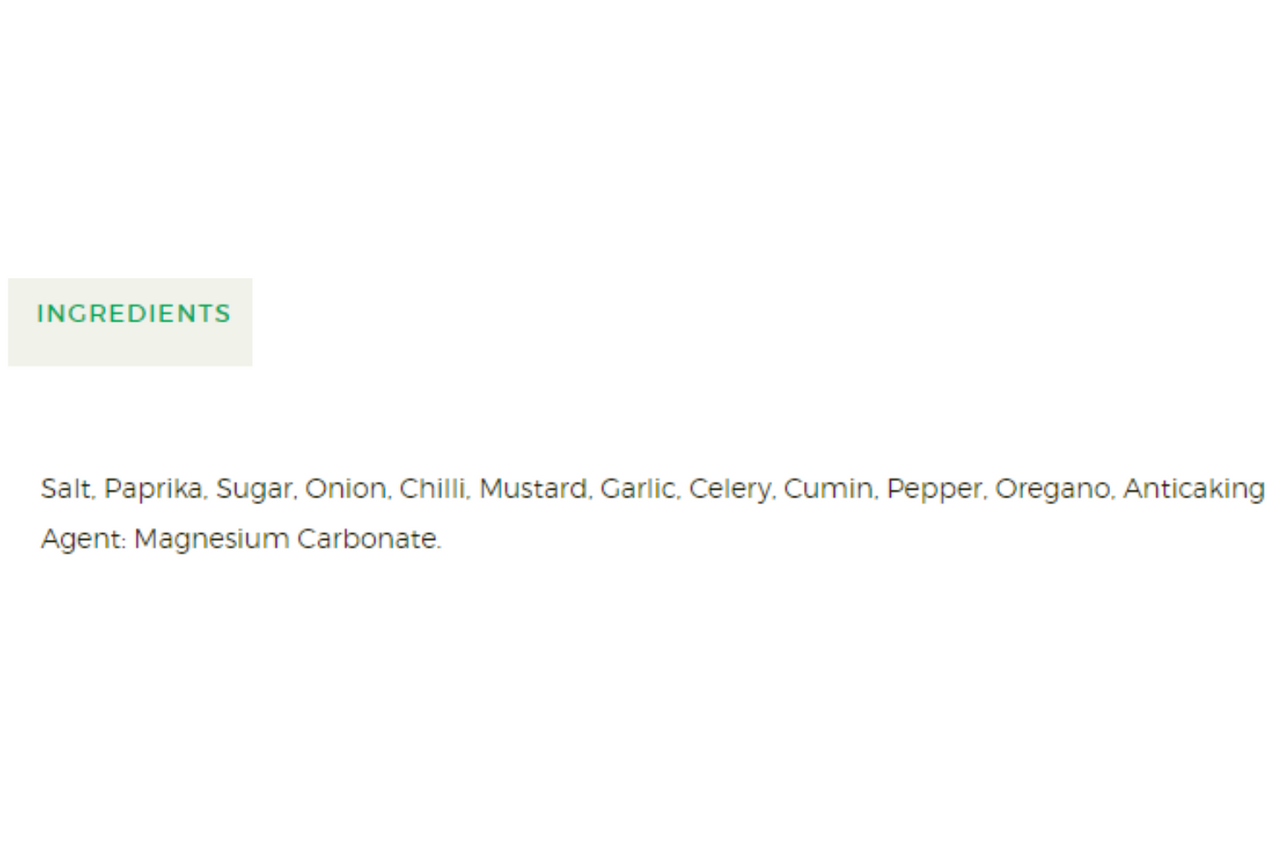Screen dimensions: 1280x853
Task: Click the word Sugar
Action: click(254, 491)
